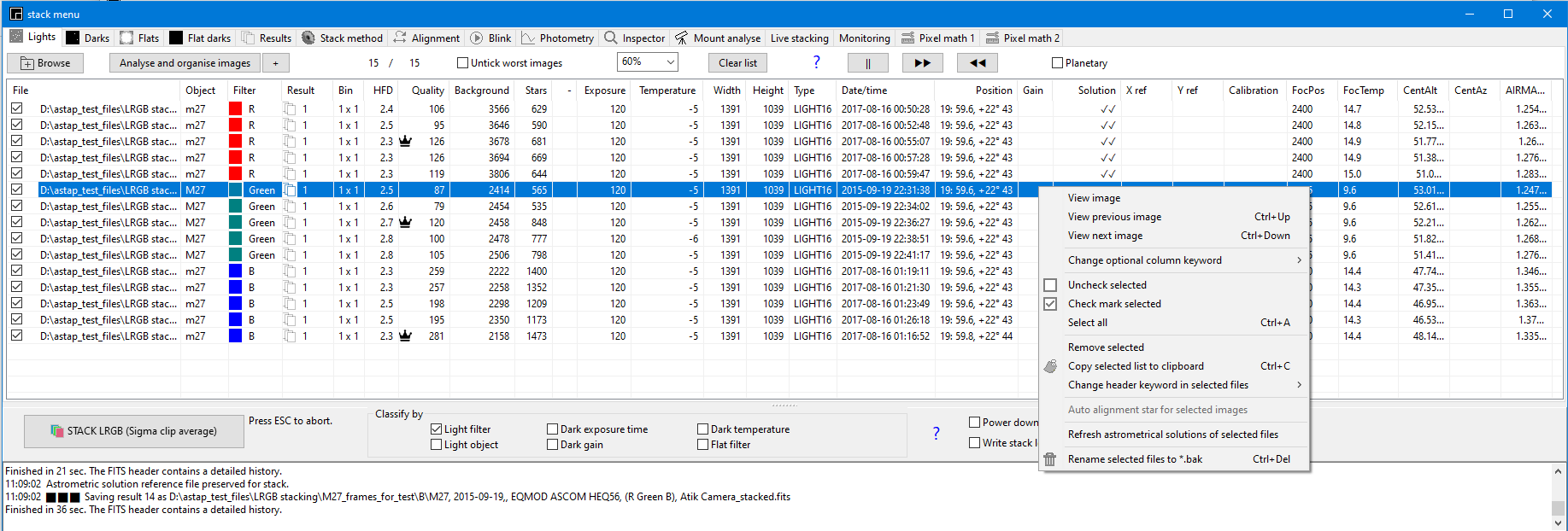This screenshot has height=531, width=1568.
Task: Open the Stack method tab
Action: click(342, 38)
